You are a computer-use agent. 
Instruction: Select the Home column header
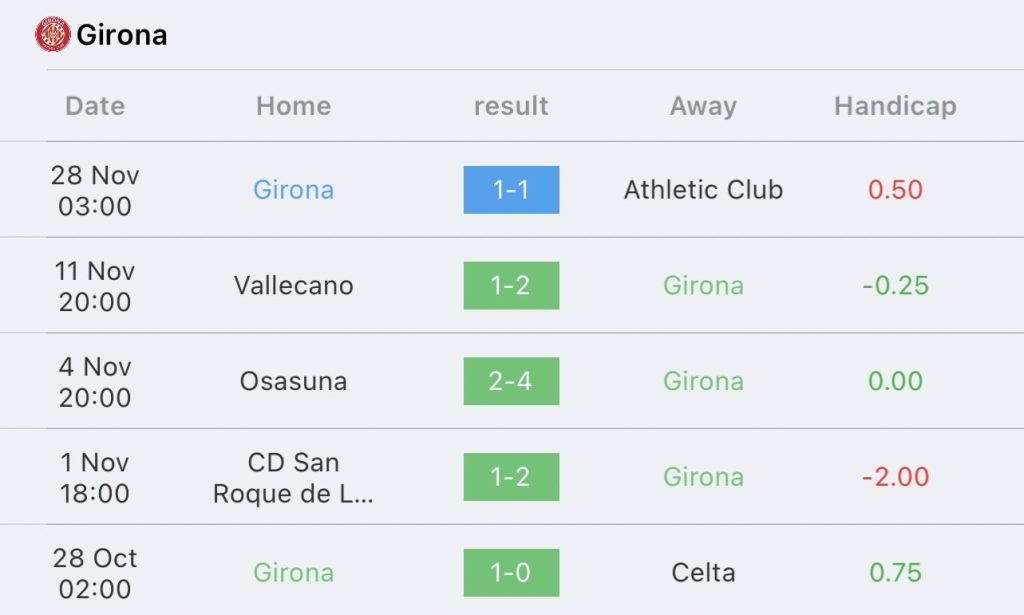(x=294, y=106)
